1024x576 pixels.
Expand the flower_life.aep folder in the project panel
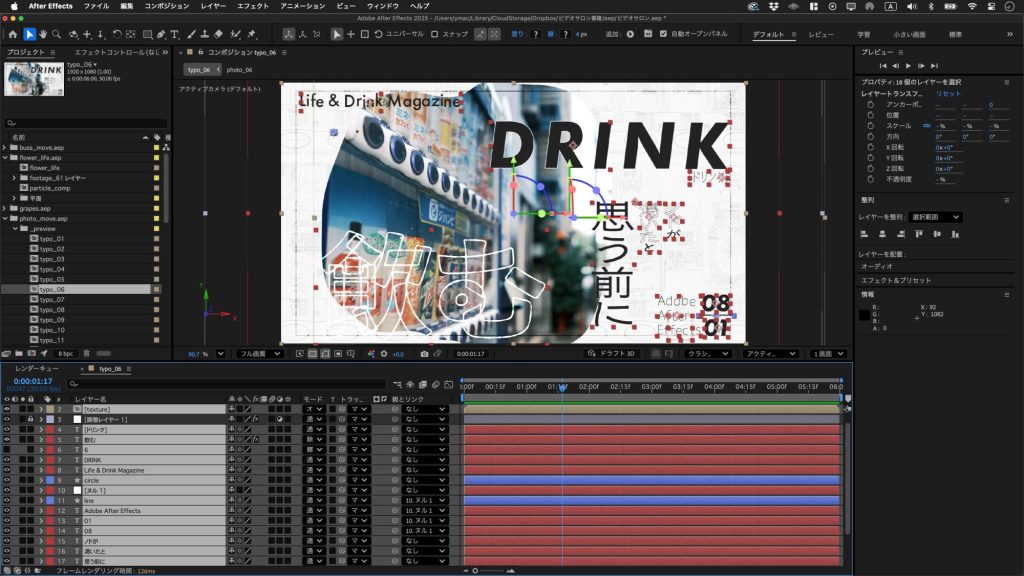point(5,157)
